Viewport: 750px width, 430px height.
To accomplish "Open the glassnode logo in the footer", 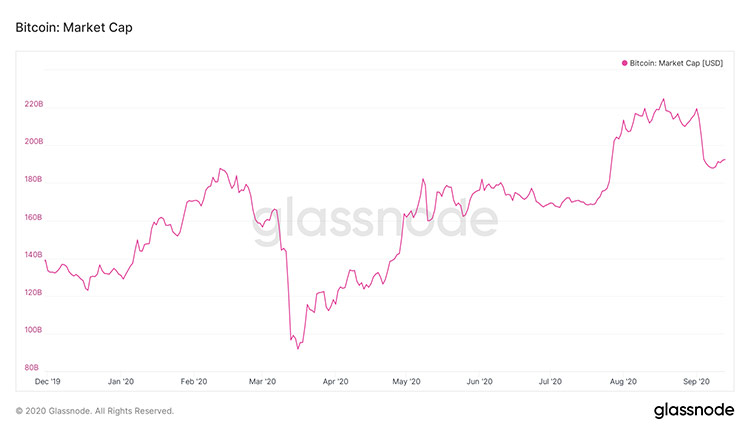I will click(694, 410).
